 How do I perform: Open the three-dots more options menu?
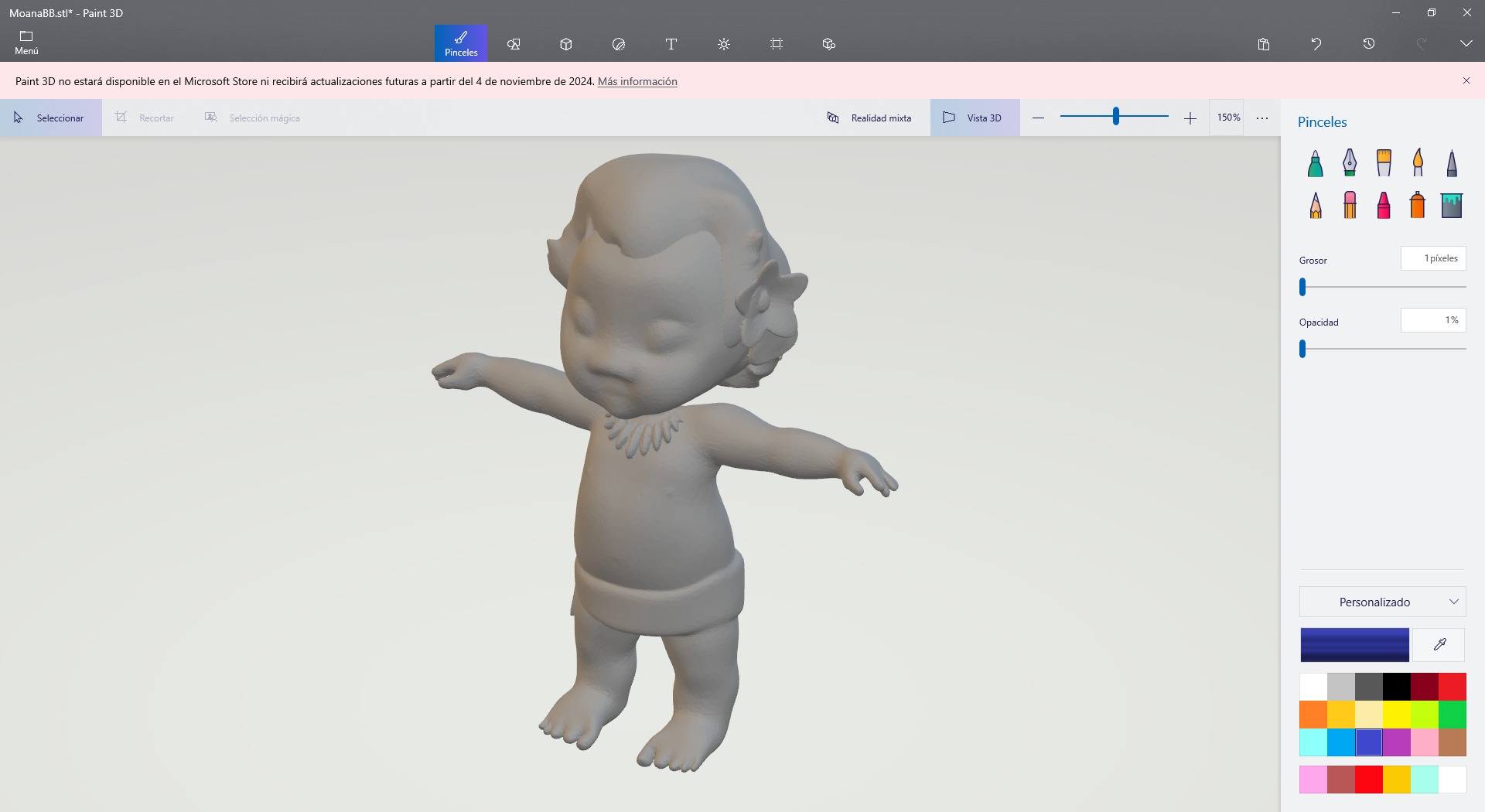point(1262,118)
